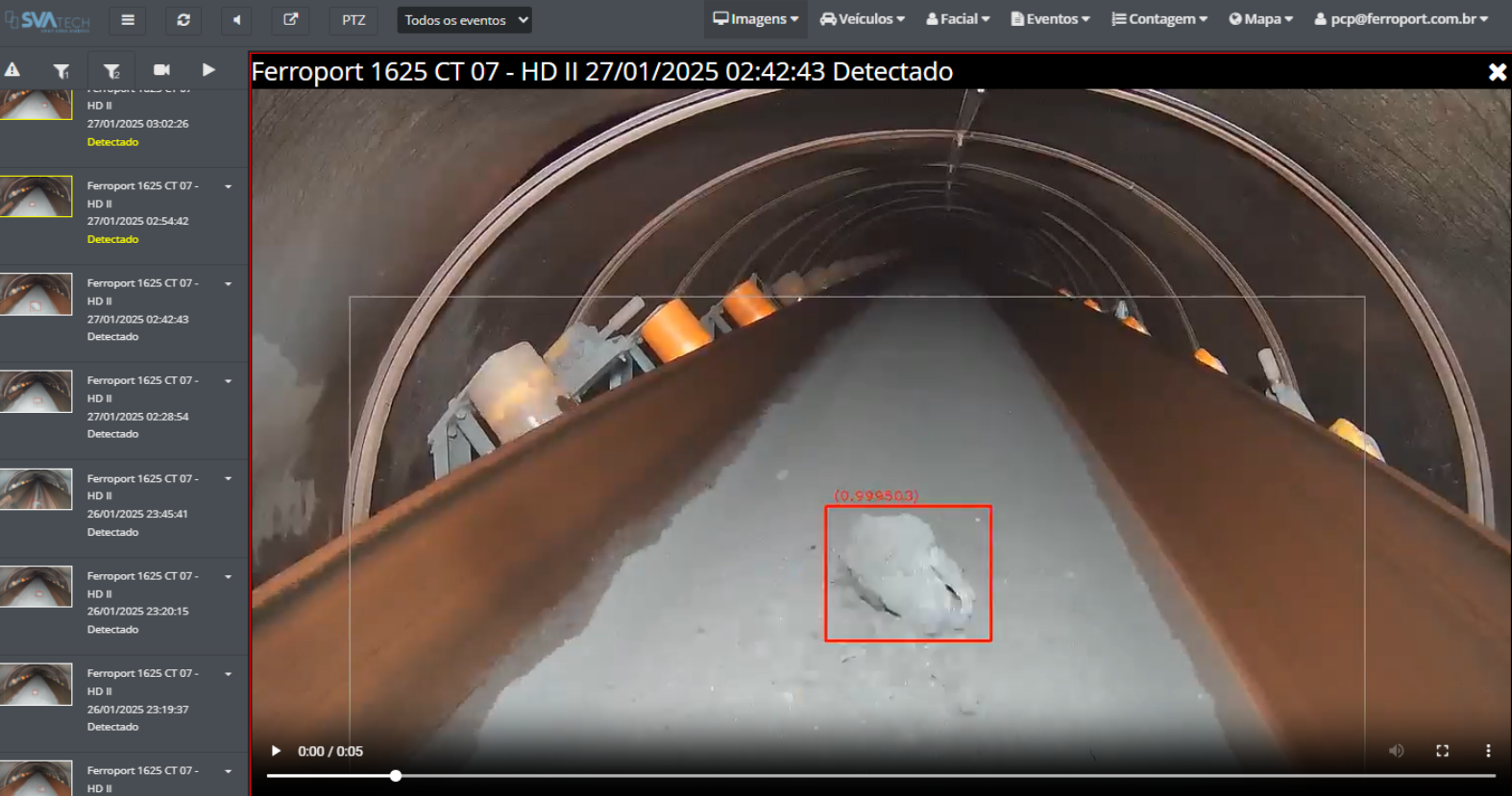1512x796 pixels.
Task: Click the open in new window icon
Action: point(290,19)
